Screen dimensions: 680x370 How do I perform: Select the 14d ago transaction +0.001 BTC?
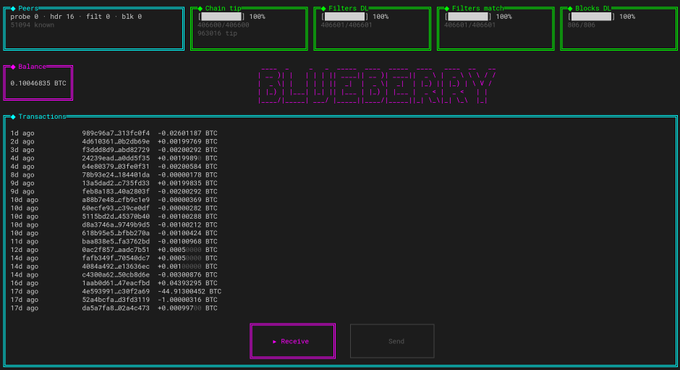pyautogui.click(x=114, y=266)
